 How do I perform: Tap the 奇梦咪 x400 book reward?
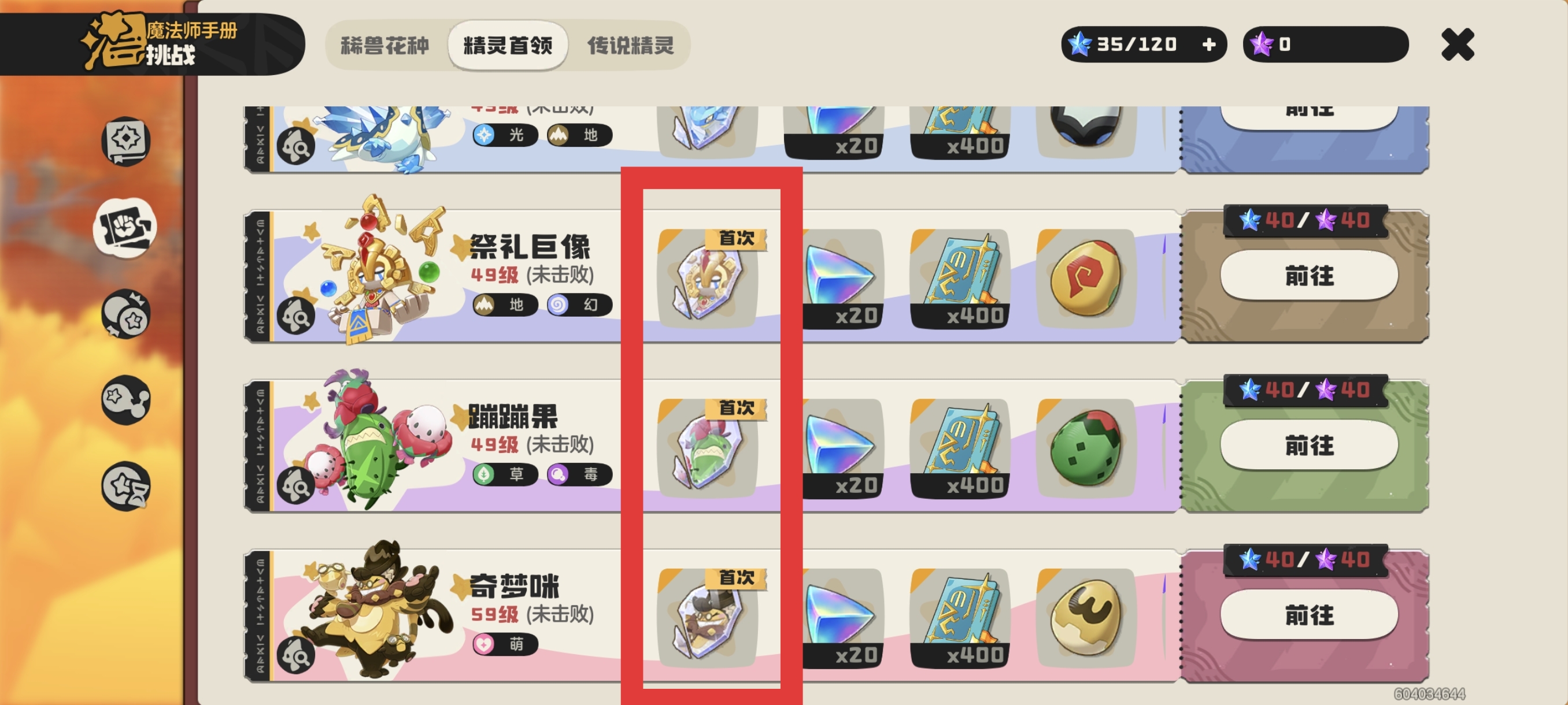click(x=960, y=618)
